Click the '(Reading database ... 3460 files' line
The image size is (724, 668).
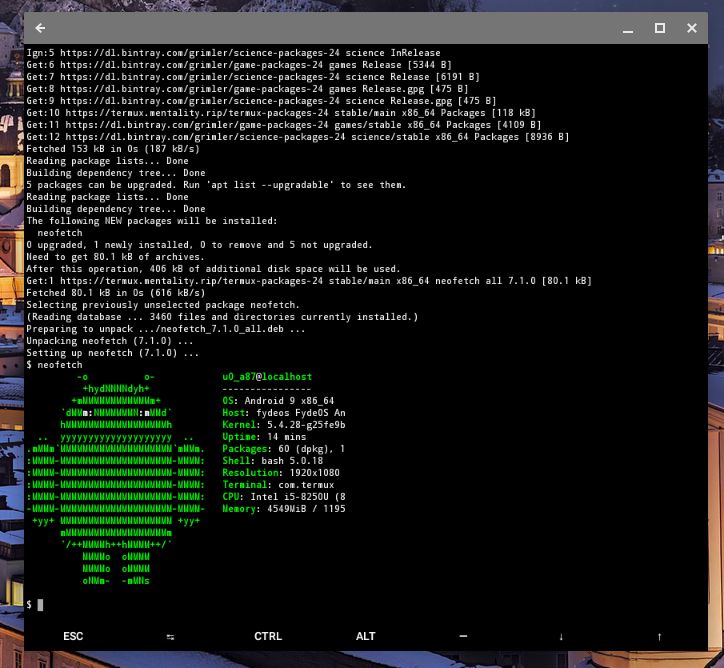click(222, 317)
